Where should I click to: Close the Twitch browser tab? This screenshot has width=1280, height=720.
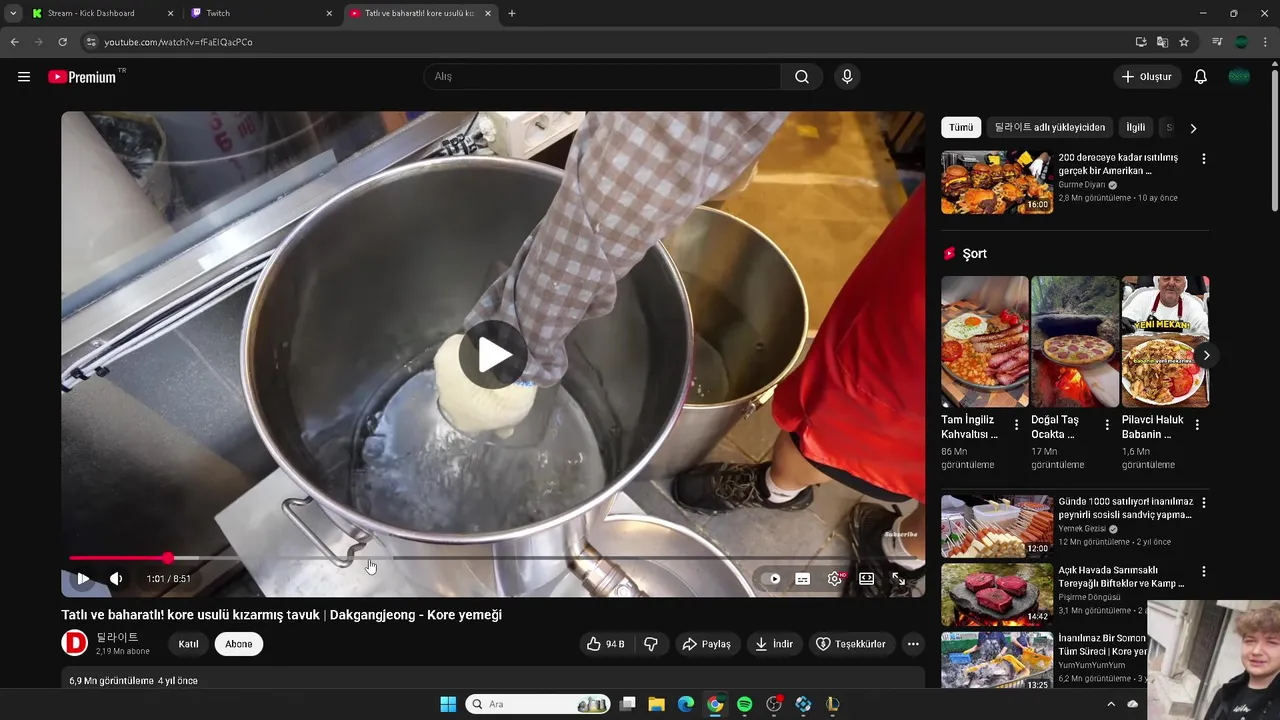[329, 13]
